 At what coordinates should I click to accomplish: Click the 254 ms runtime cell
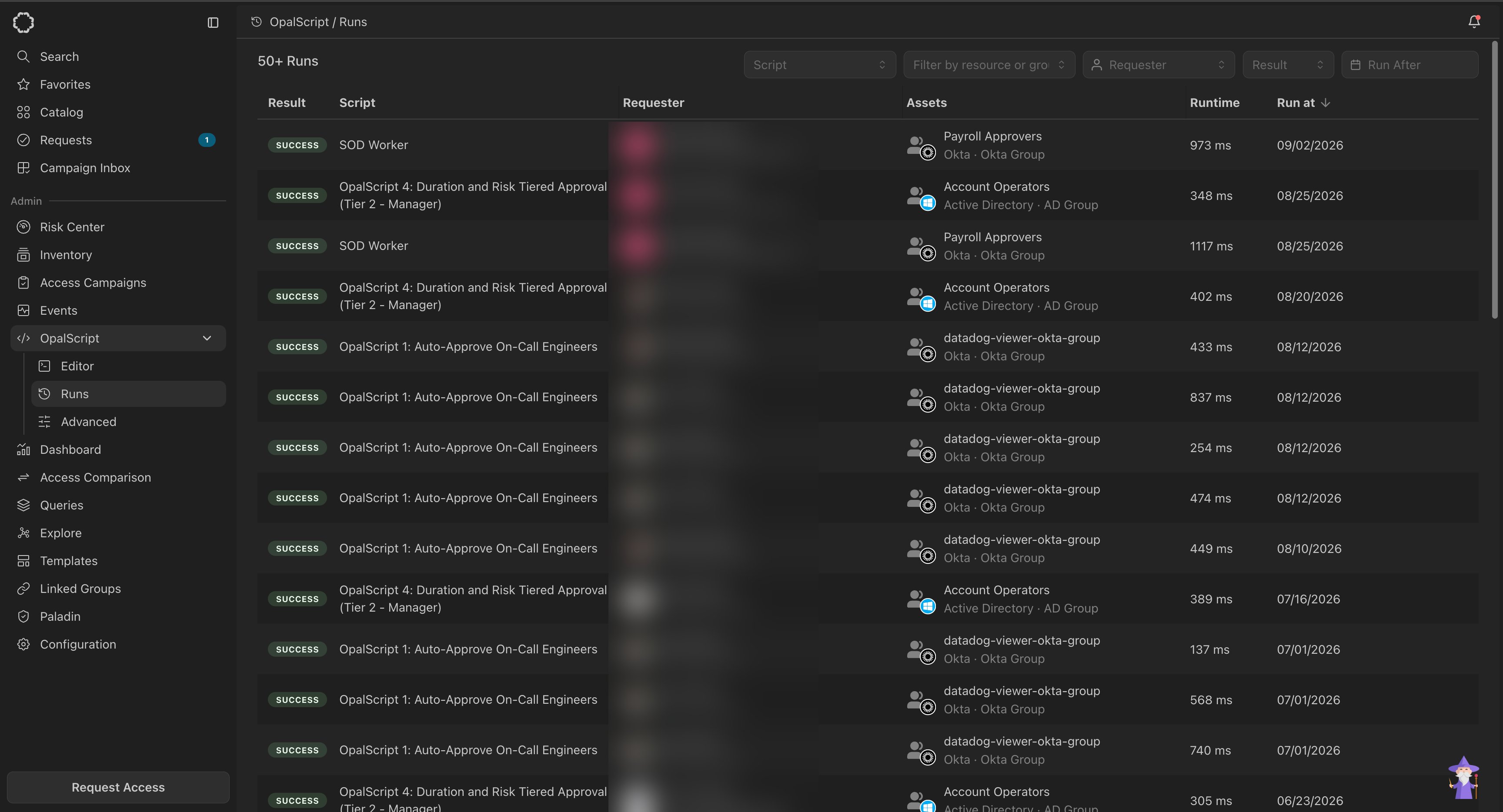click(1211, 447)
